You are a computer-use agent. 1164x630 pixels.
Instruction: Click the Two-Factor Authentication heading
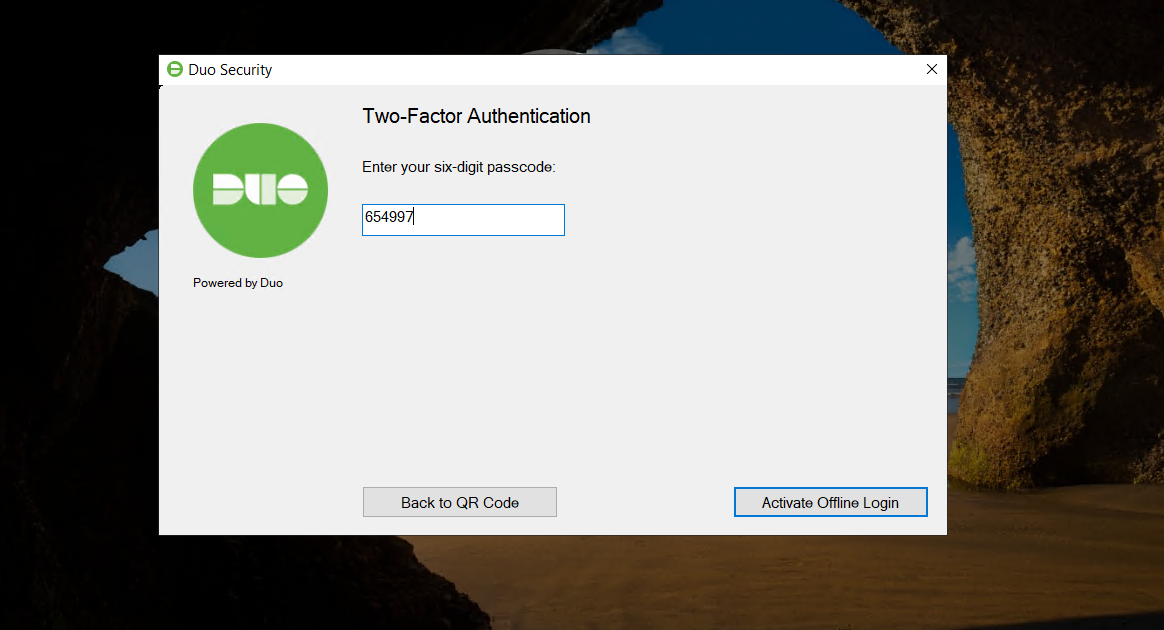point(477,117)
